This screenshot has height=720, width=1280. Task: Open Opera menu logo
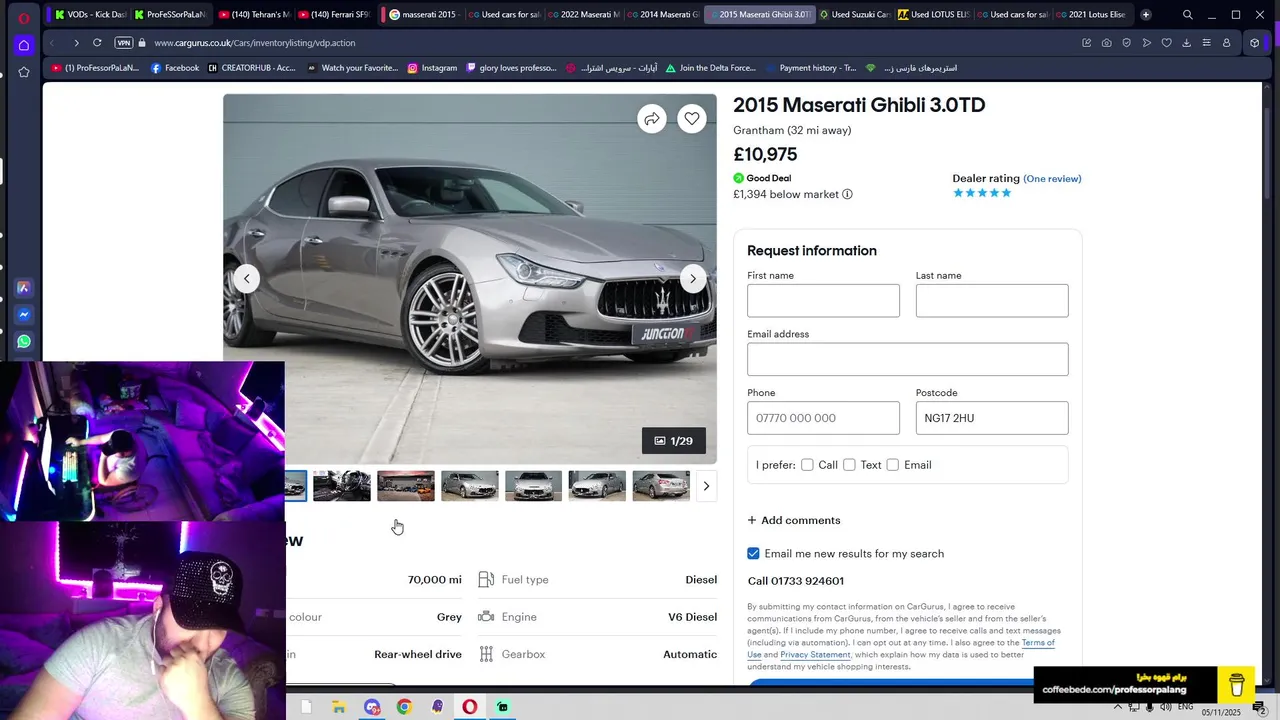[24, 18]
